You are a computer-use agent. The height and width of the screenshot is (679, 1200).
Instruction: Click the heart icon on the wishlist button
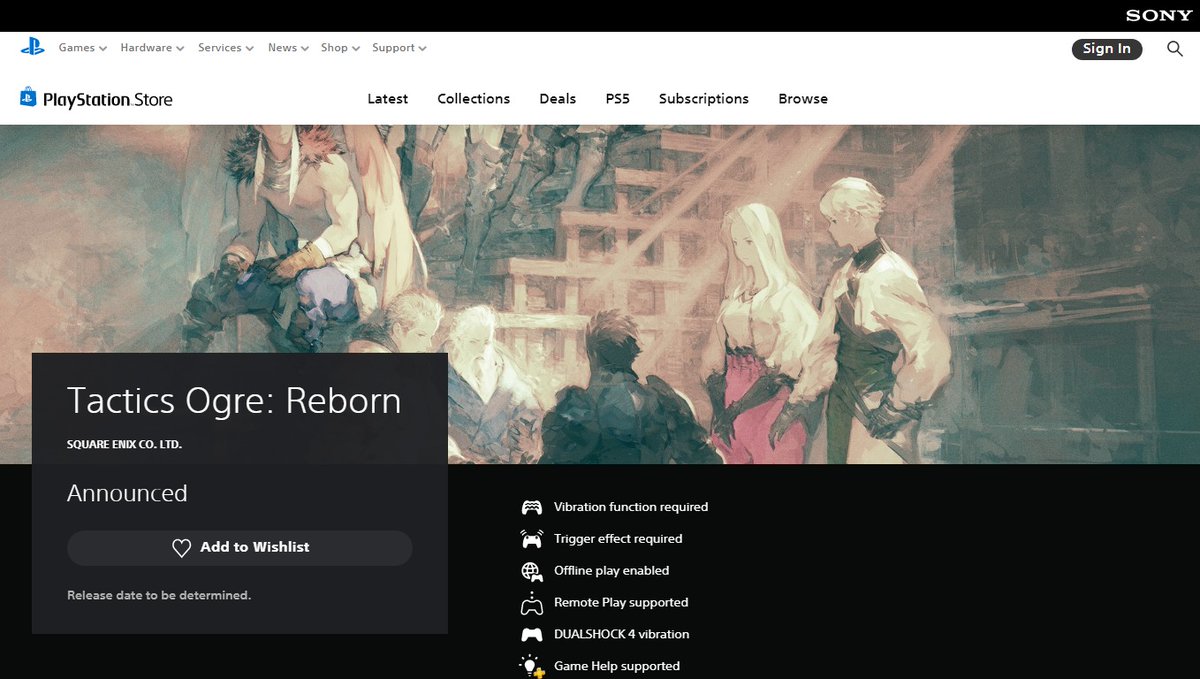click(181, 548)
